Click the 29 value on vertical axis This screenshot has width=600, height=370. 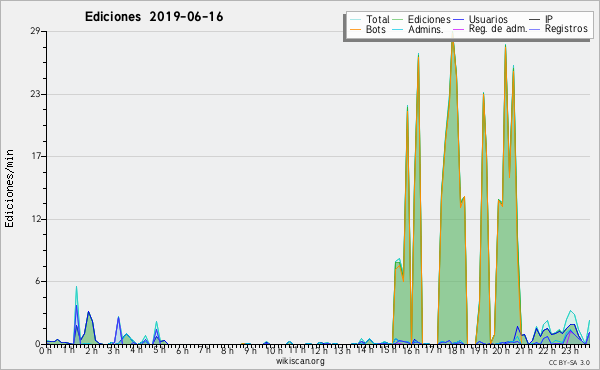(x=35, y=31)
